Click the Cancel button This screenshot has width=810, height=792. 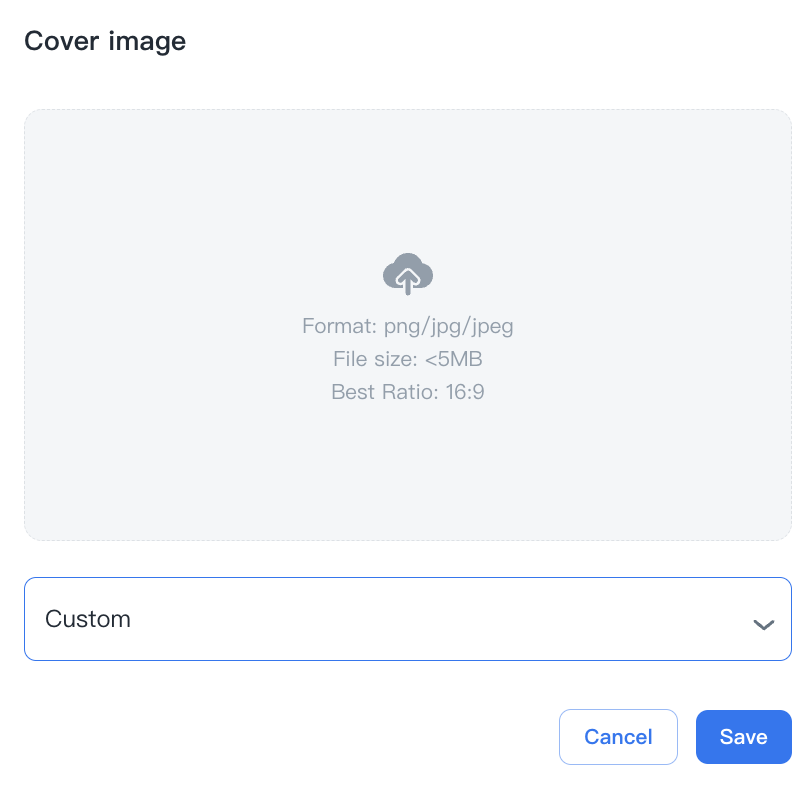[618, 737]
